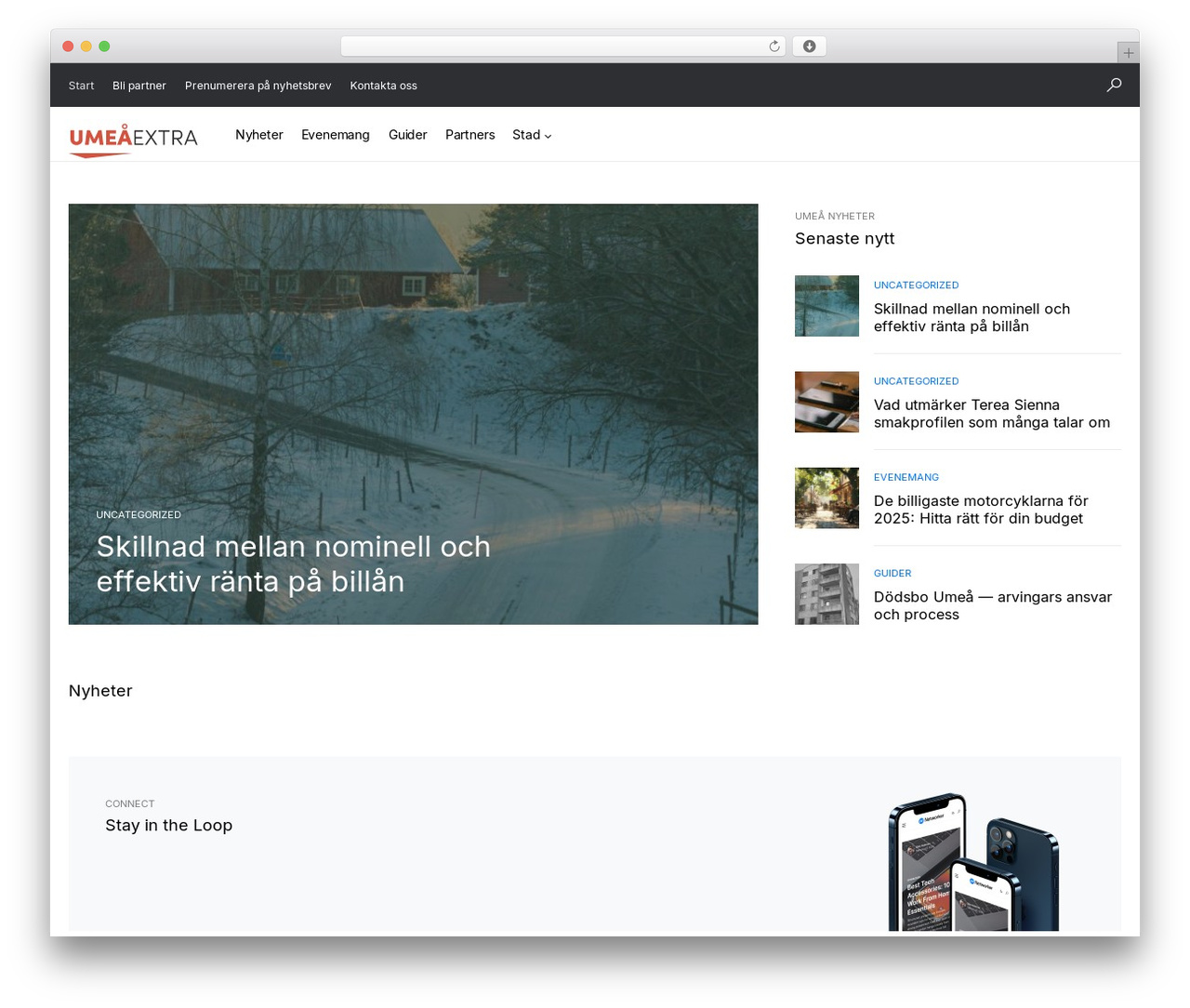Click the Stay in the Loop heading
The height and width of the screenshot is (1008, 1190).
[x=168, y=826]
